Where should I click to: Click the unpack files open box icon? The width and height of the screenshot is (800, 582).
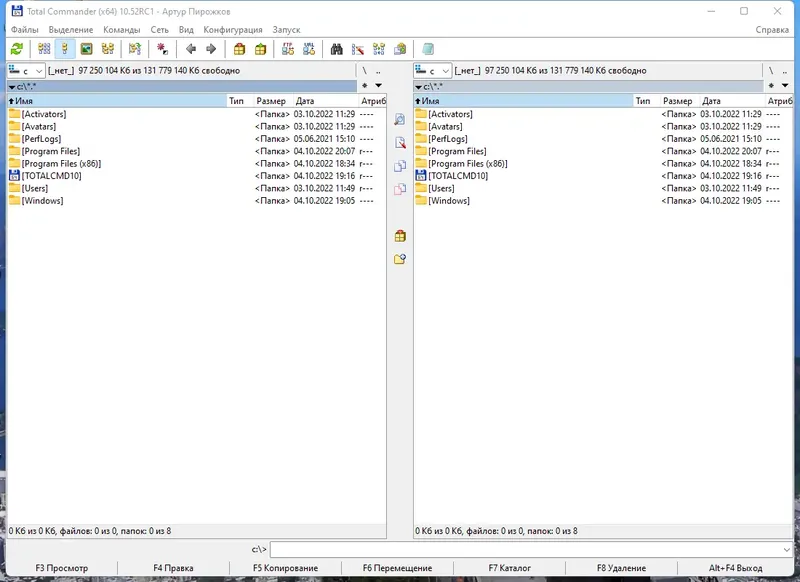point(260,49)
